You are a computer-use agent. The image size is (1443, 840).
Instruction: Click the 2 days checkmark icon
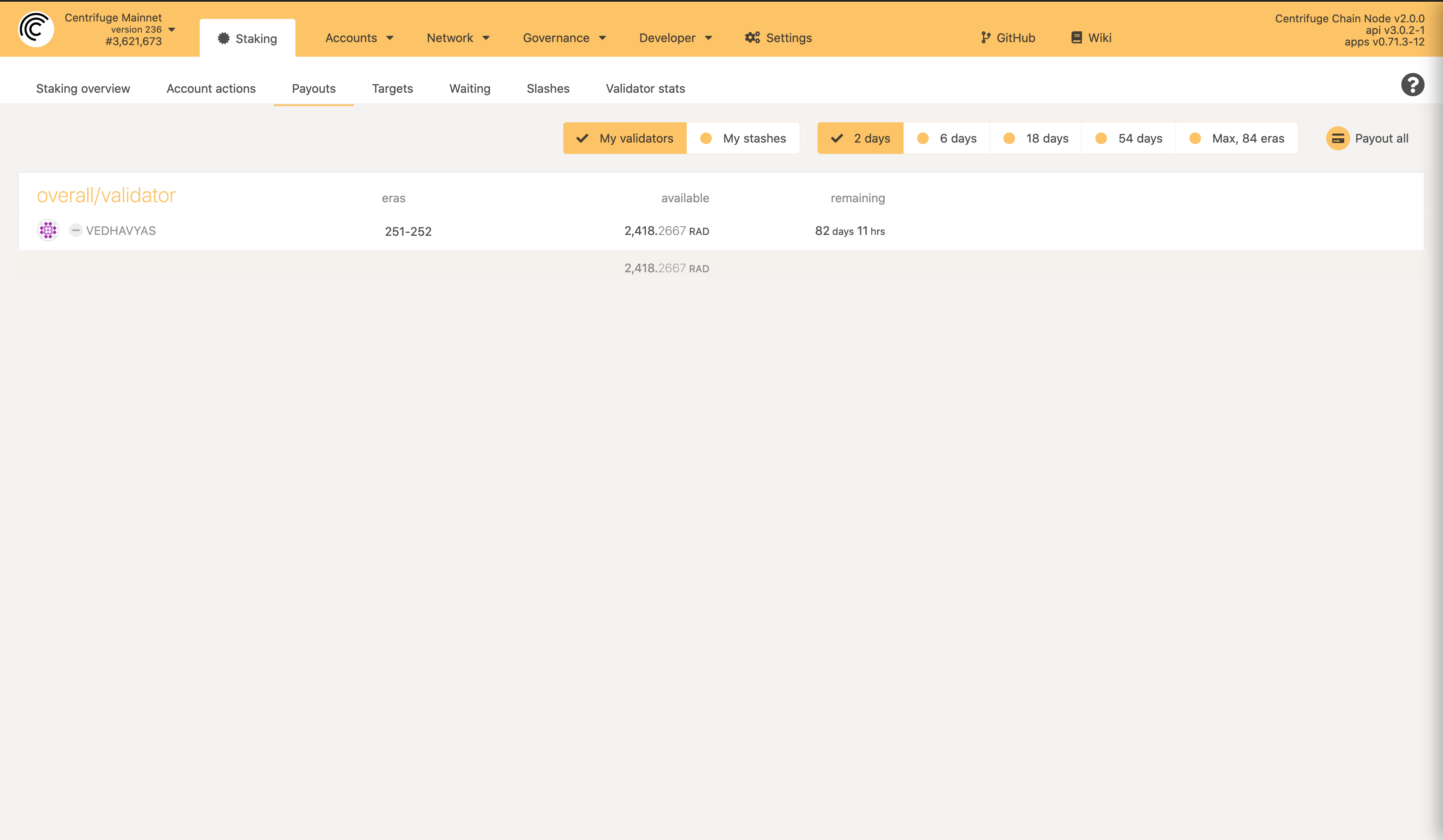point(837,139)
